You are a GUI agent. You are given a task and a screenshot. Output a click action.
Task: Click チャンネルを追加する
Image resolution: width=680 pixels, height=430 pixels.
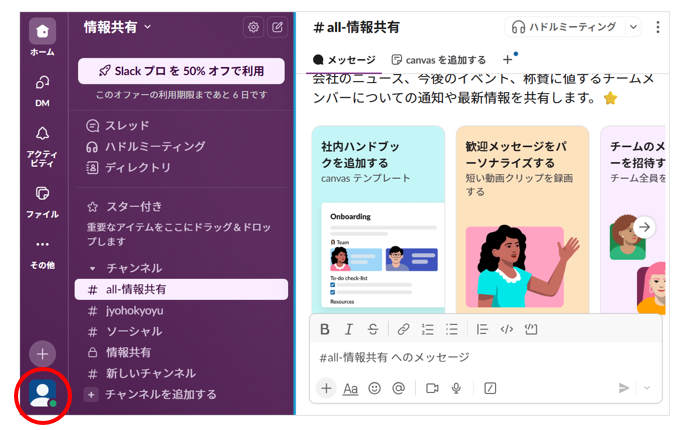click(x=152, y=394)
